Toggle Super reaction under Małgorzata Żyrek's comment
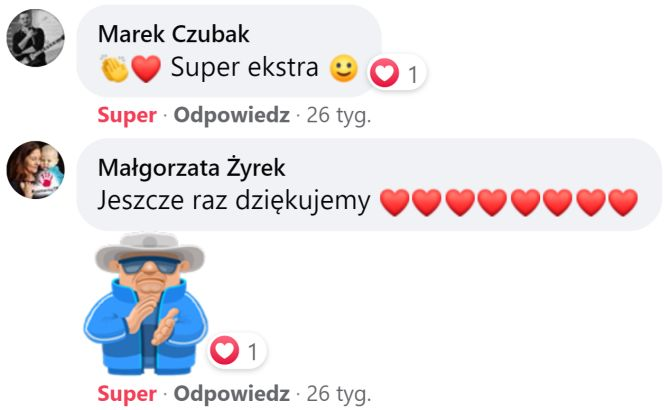Image resolution: width=670 pixels, height=410 pixels. [x=127, y=394]
